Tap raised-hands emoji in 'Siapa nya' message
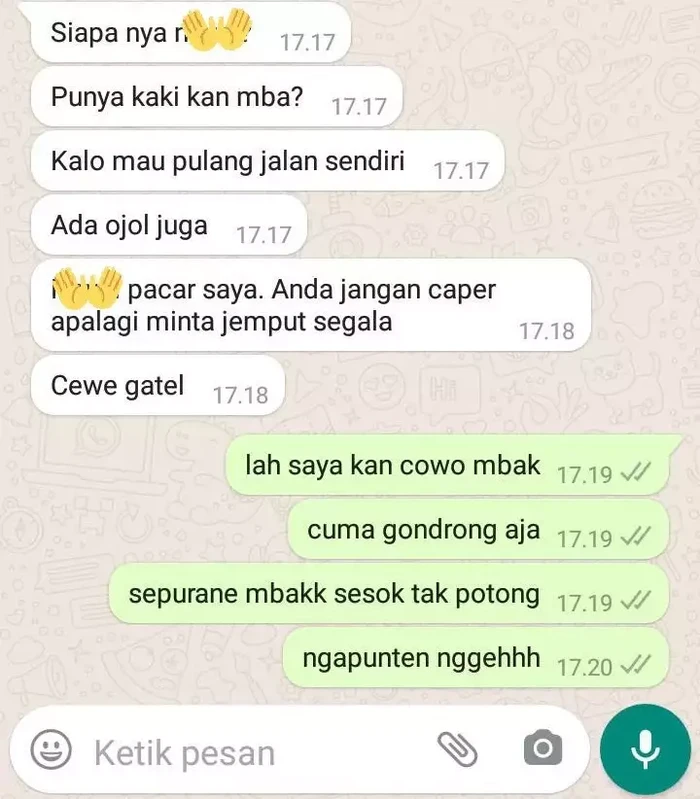 coord(217,30)
